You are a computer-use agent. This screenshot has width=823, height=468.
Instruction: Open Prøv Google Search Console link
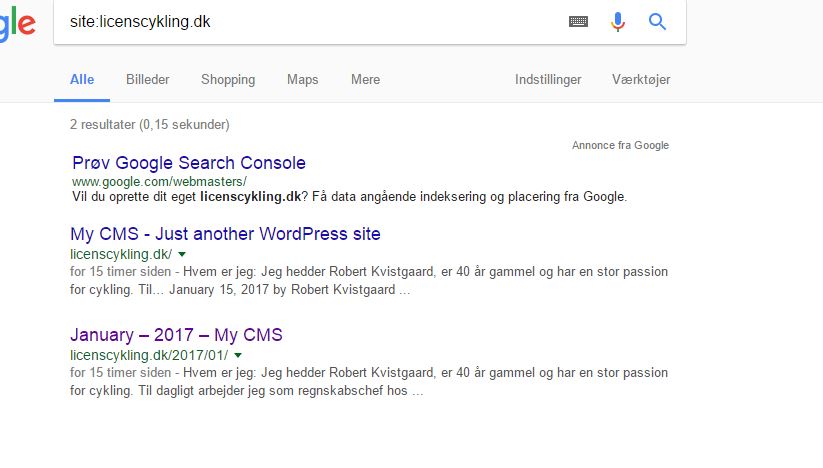point(189,163)
